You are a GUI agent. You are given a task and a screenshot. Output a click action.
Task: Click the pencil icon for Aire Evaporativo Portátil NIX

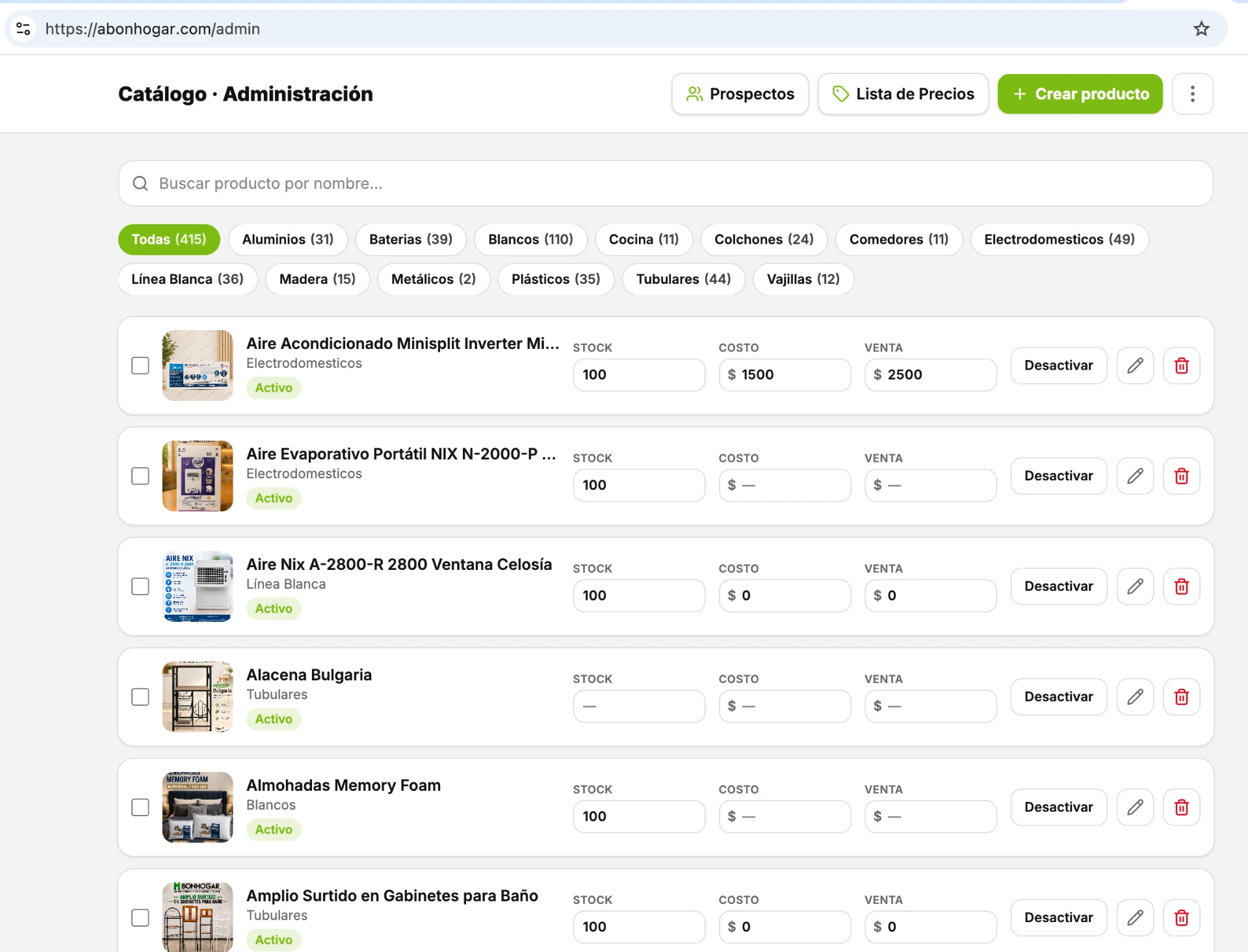click(x=1135, y=476)
